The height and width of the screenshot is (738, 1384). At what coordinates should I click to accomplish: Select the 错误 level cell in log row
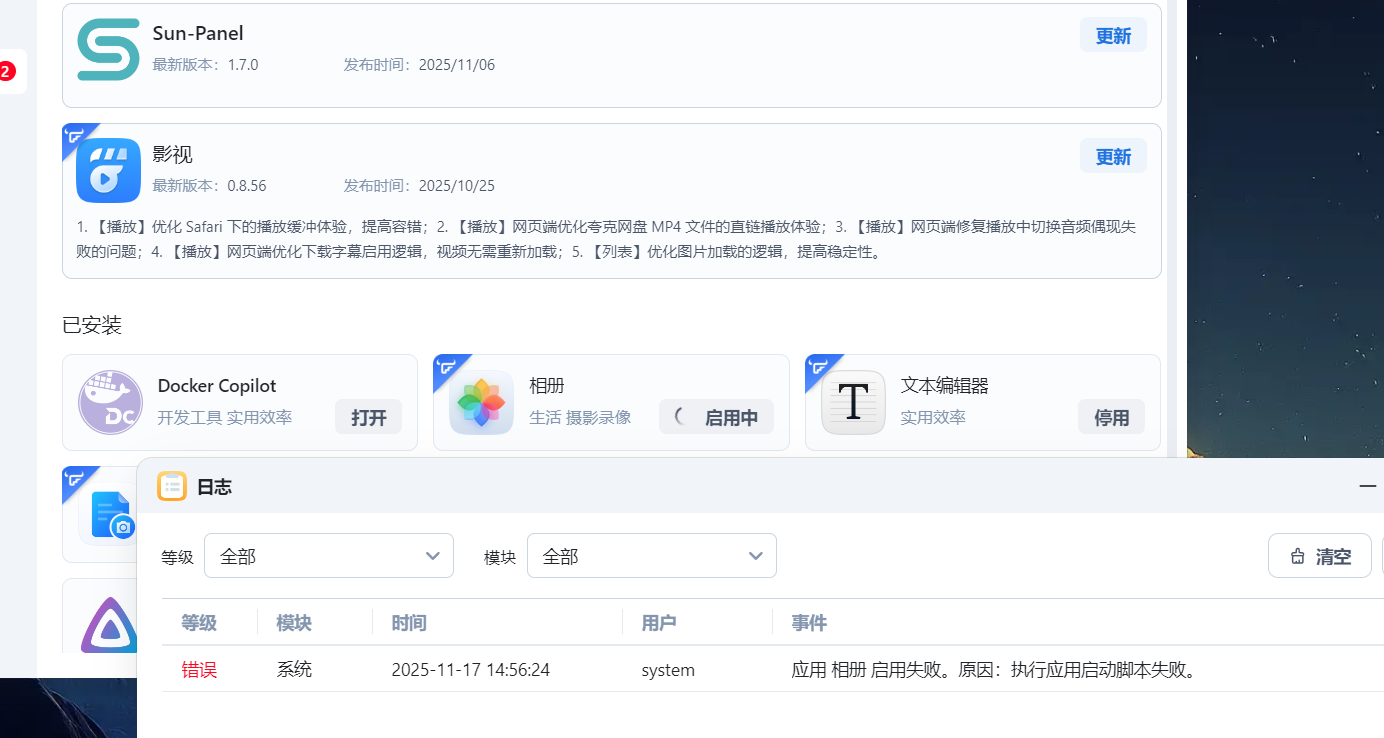pyautogui.click(x=199, y=670)
